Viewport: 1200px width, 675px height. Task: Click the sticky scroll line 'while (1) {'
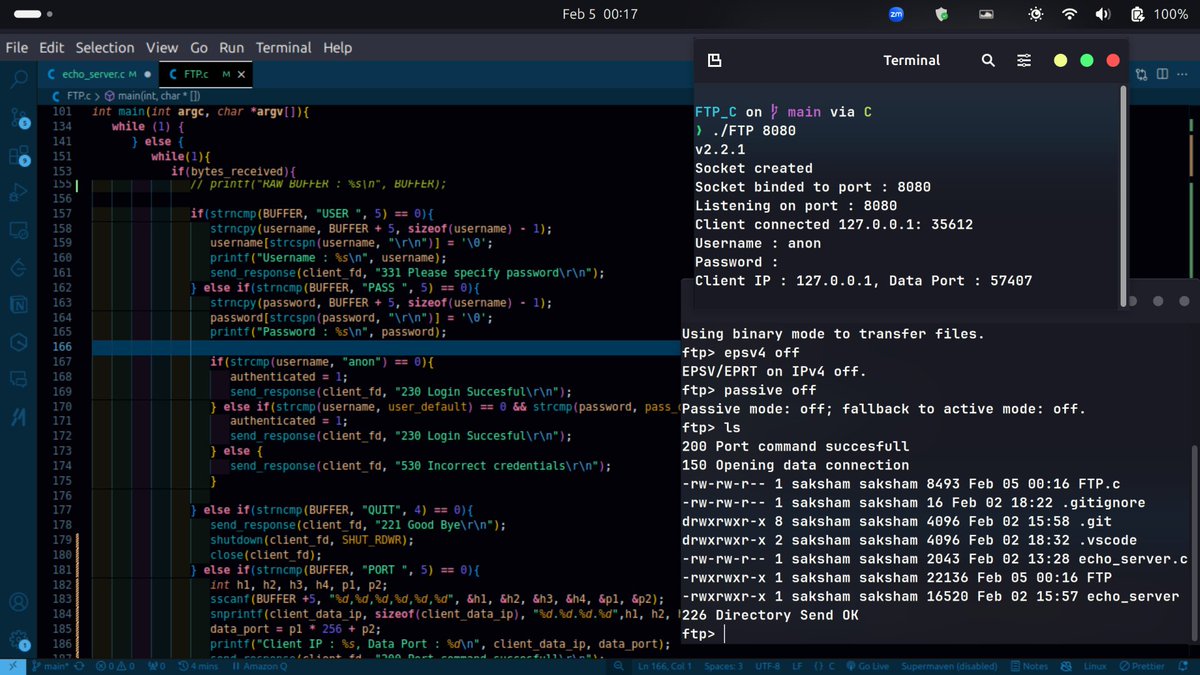point(148,127)
